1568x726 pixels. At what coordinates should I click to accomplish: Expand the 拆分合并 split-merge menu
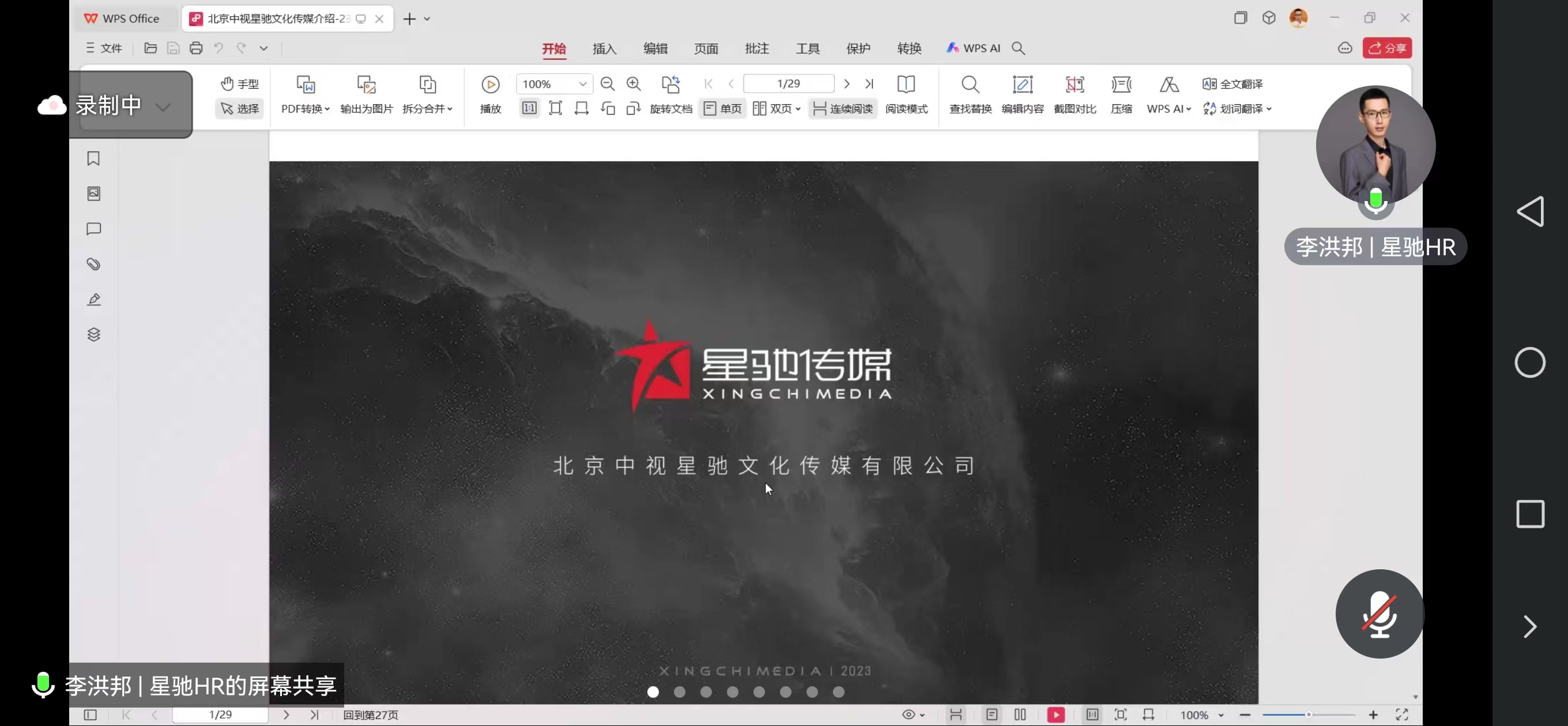click(427, 95)
